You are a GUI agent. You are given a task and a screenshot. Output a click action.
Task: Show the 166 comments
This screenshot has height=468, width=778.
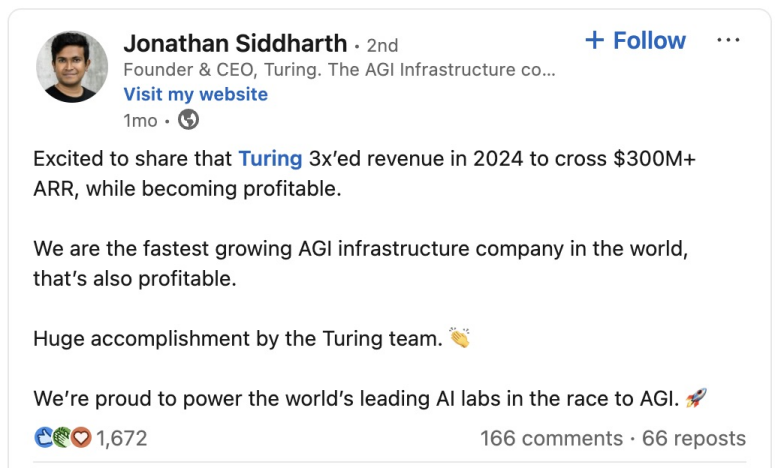coord(551,438)
